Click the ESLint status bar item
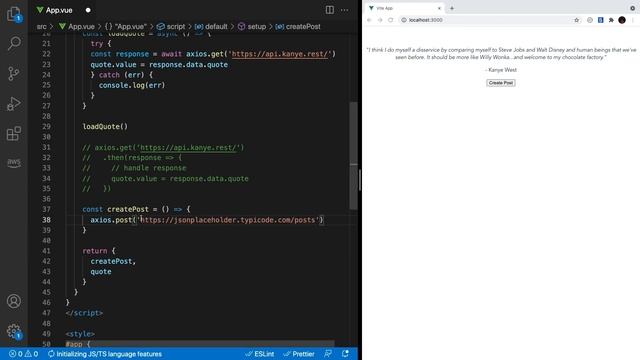Image resolution: width=640 pixels, height=360 pixels. click(260, 354)
